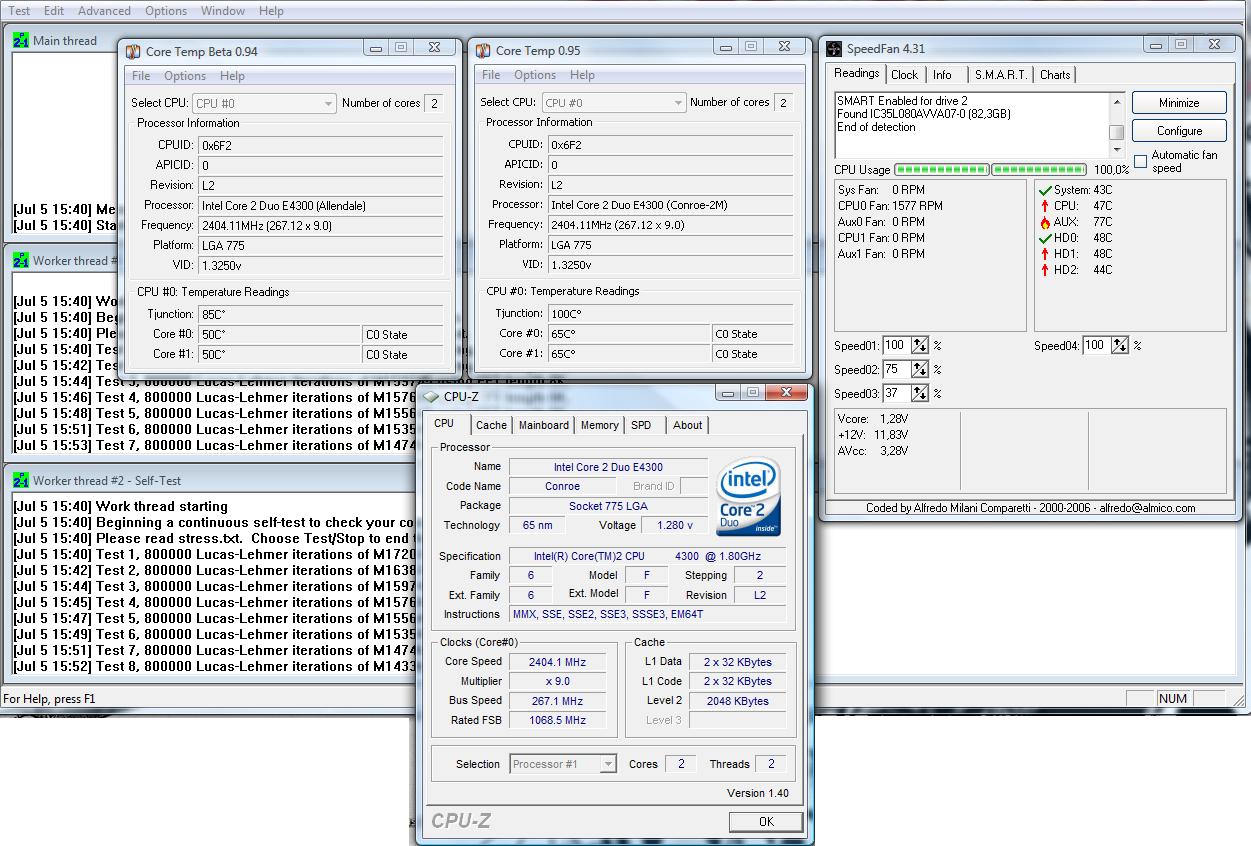The image size is (1251, 846).
Task: Click the SpeedFan 4.31 title bar icon
Action: pyautogui.click(x=834, y=48)
